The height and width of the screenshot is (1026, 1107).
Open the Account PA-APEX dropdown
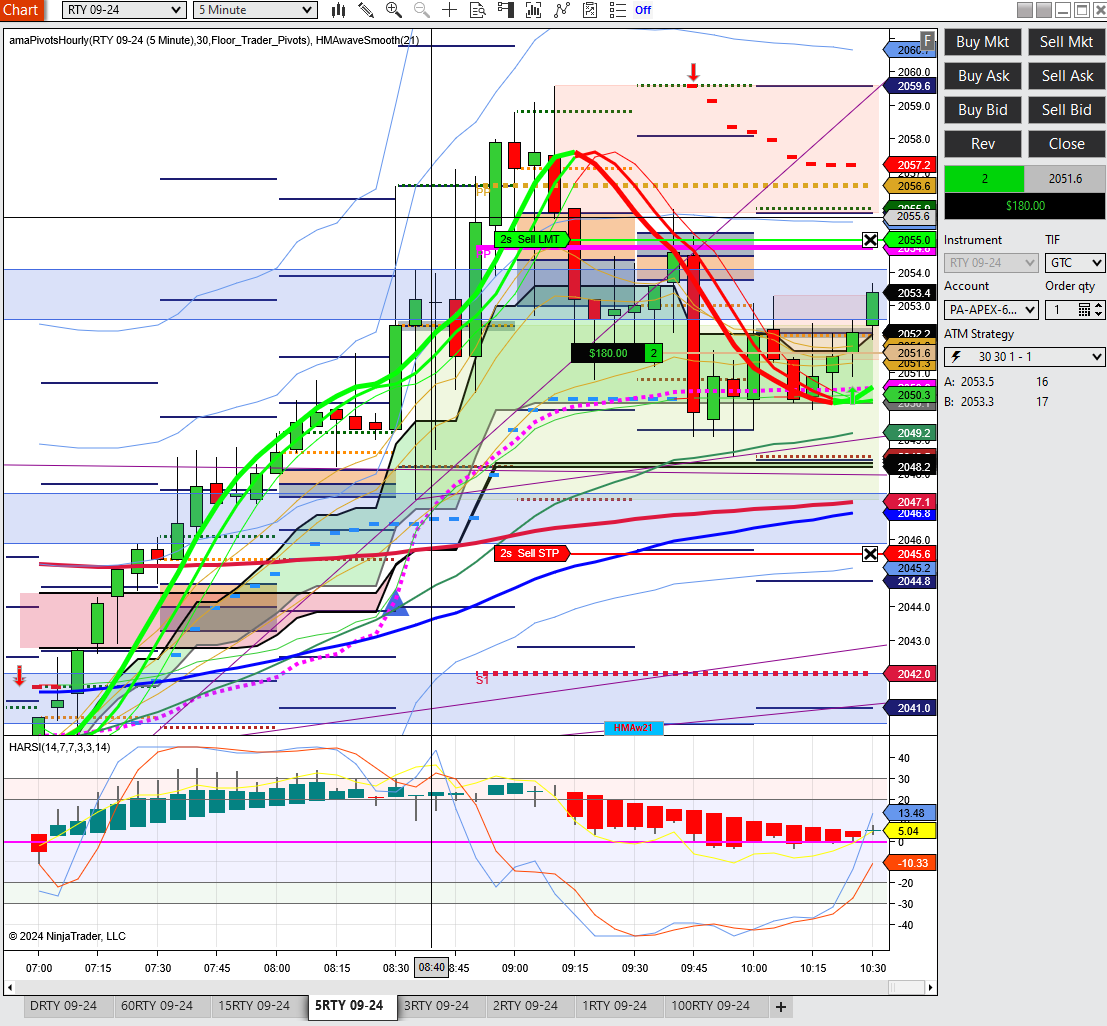991,309
